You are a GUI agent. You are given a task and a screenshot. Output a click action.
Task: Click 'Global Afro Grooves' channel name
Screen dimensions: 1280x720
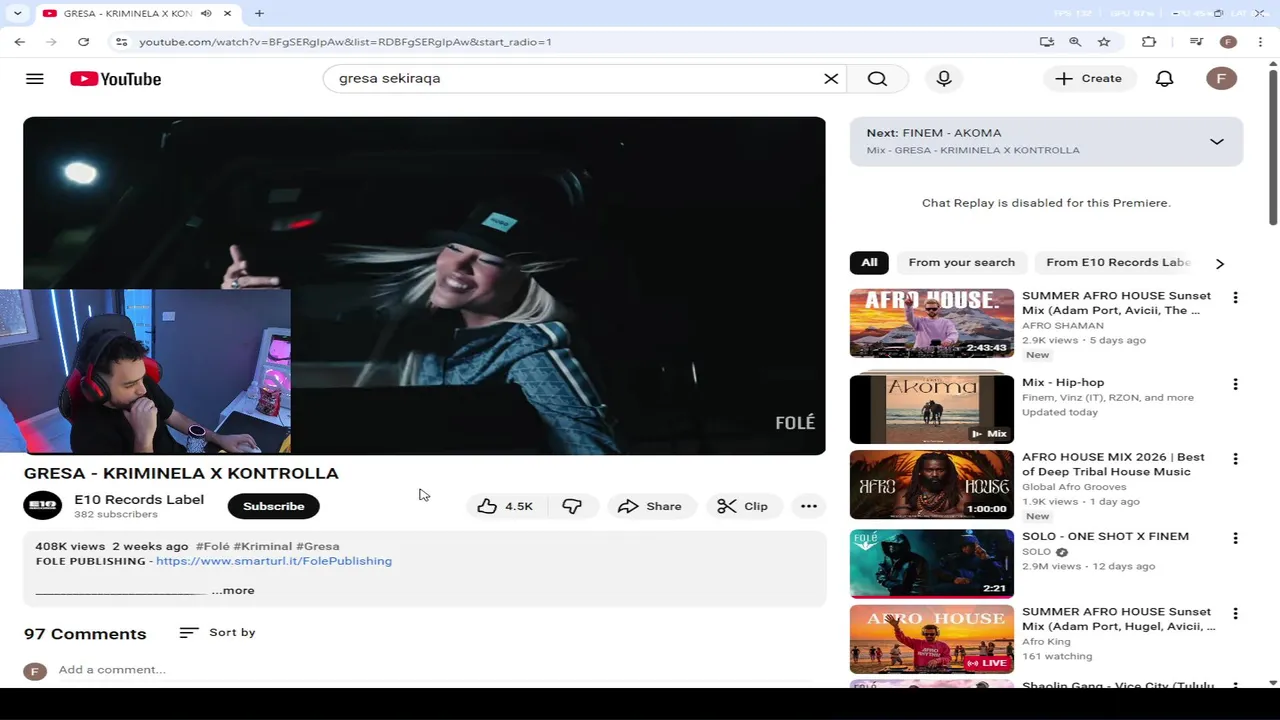coord(1075,487)
